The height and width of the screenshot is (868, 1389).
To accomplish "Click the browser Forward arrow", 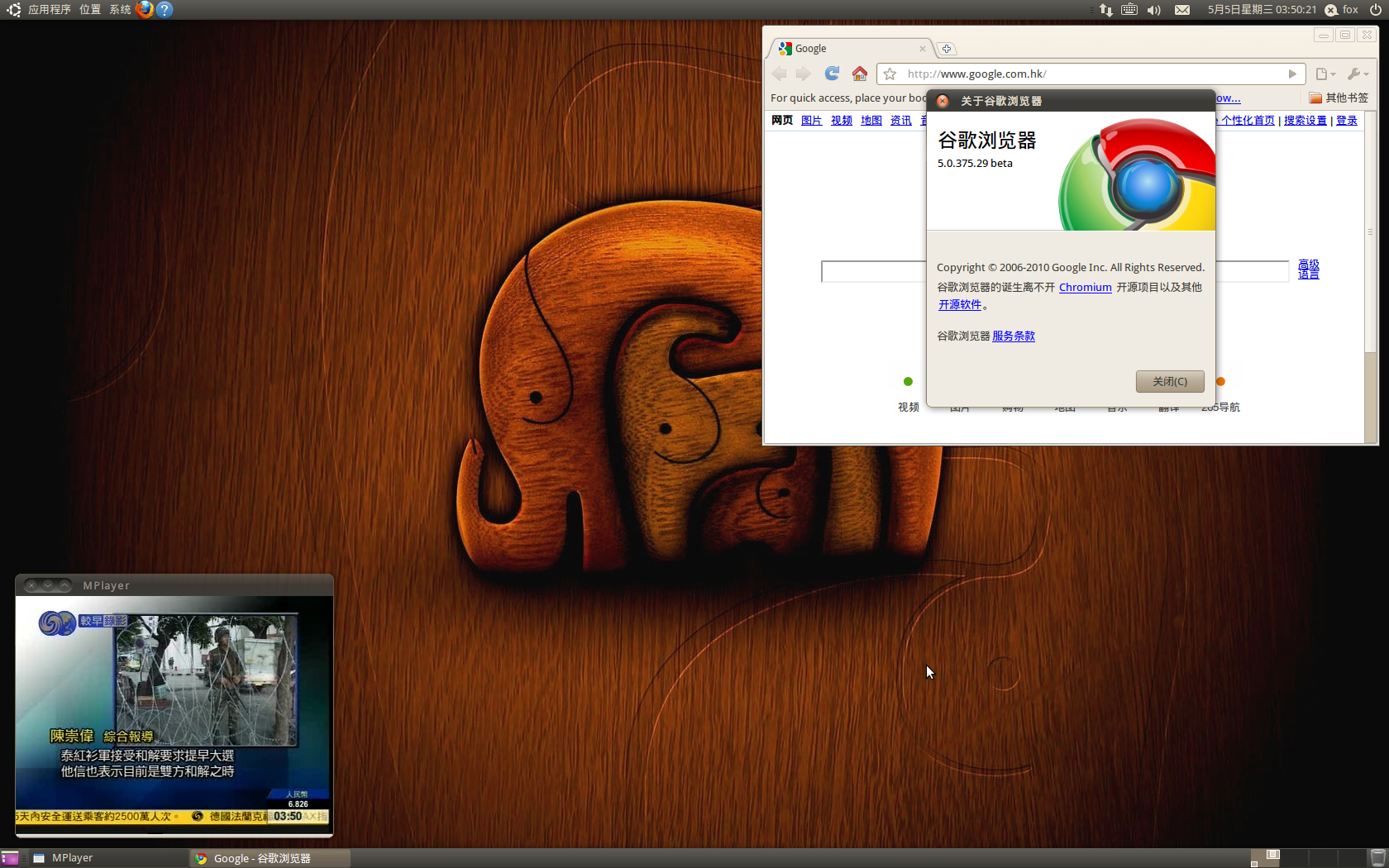I will (x=803, y=74).
